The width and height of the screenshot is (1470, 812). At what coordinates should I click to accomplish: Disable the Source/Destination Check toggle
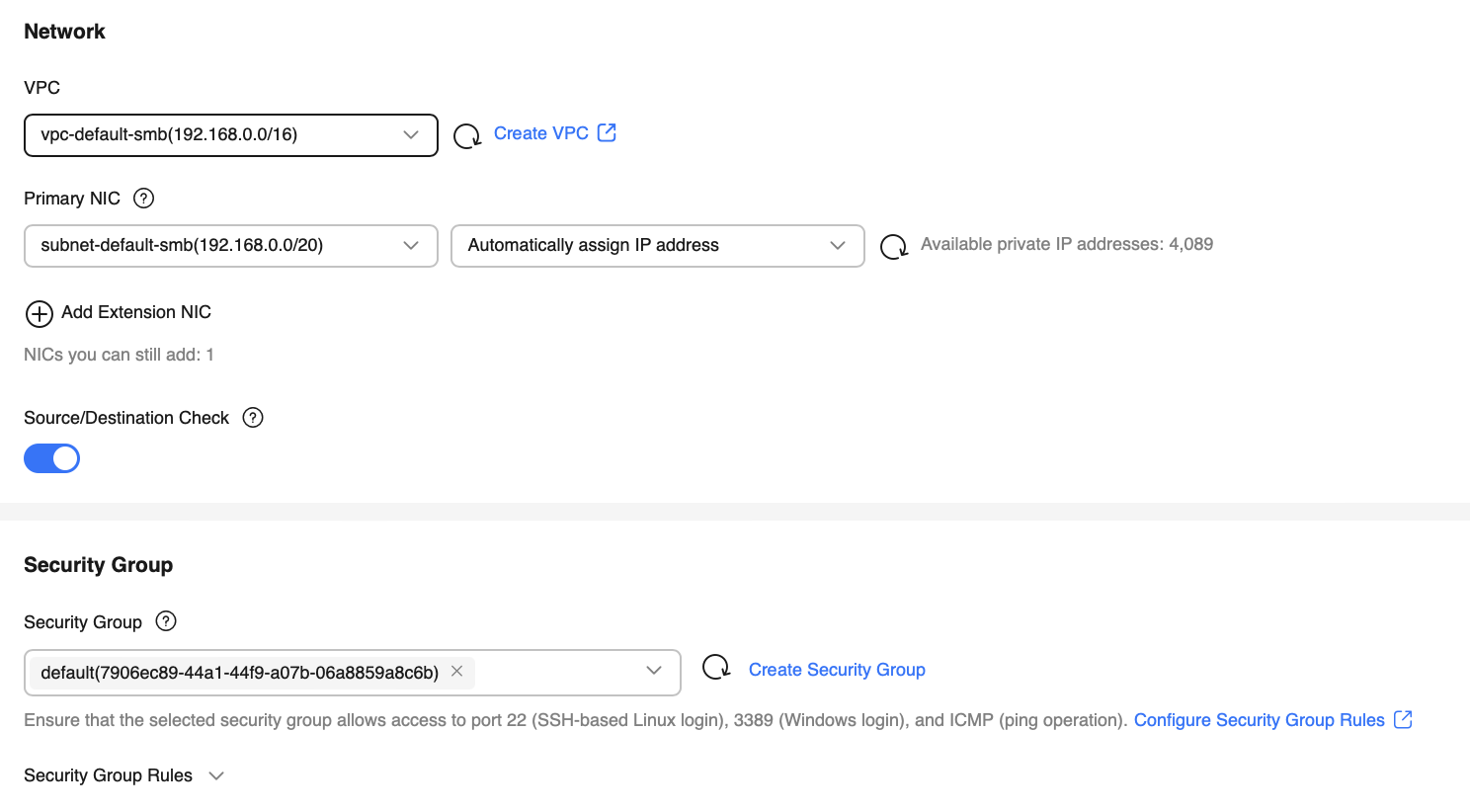[52, 458]
